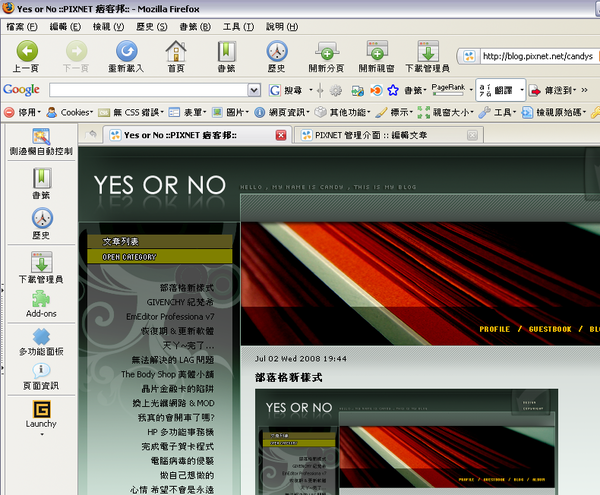Open the 說明 help menu
Image resolution: width=600 pixels, height=495 pixels.
pyautogui.click(x=282, y=27)
